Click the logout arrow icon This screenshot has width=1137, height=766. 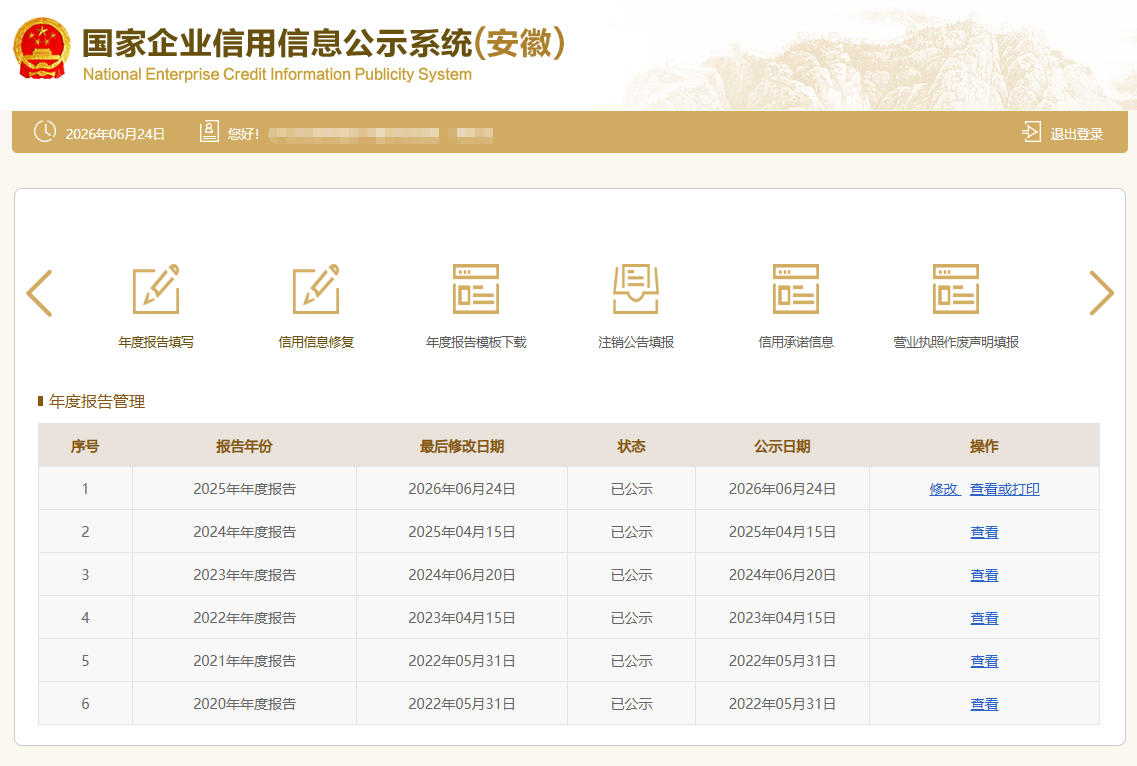(x=1031, y=132)
